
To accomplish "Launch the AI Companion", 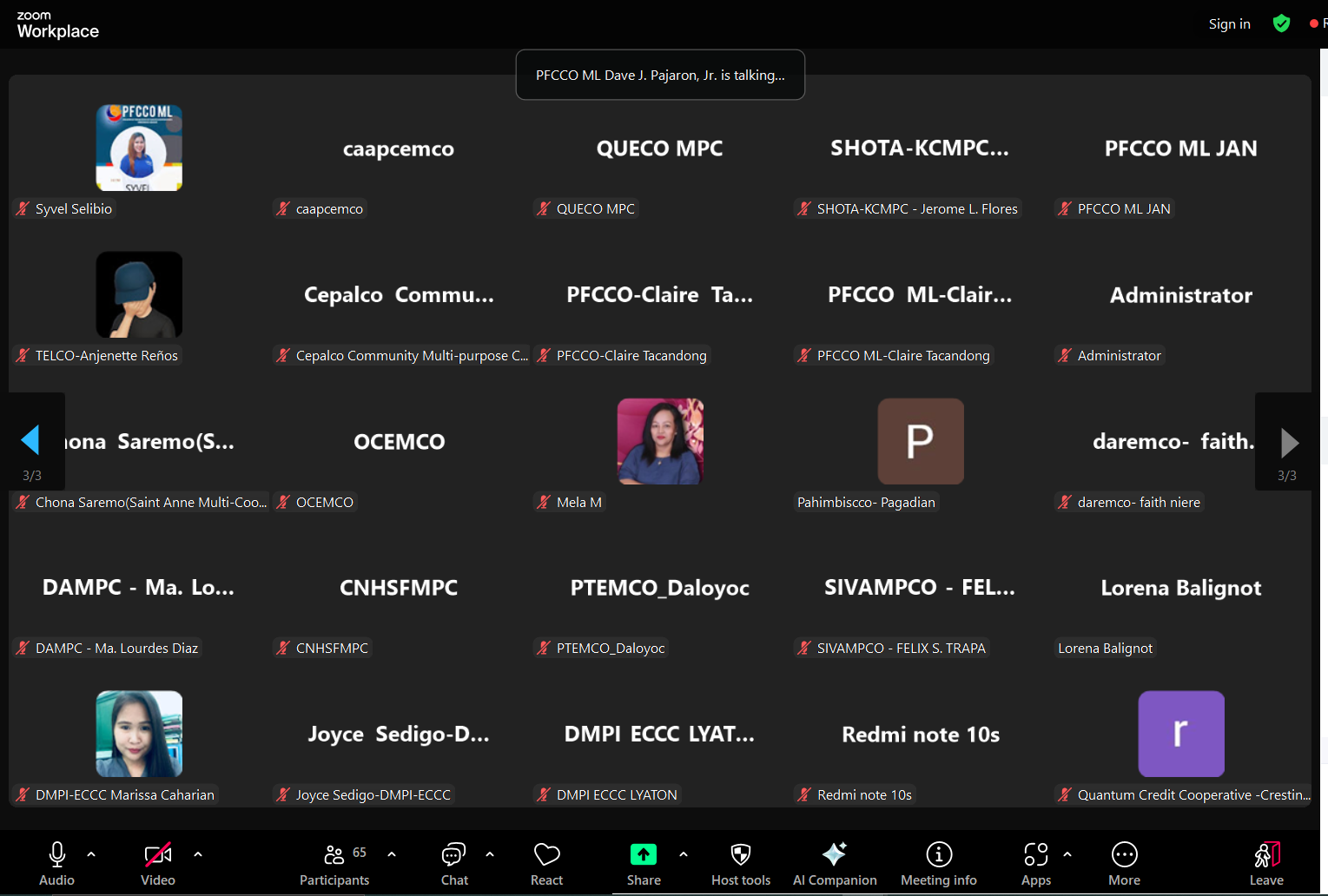I will point(834,865).
